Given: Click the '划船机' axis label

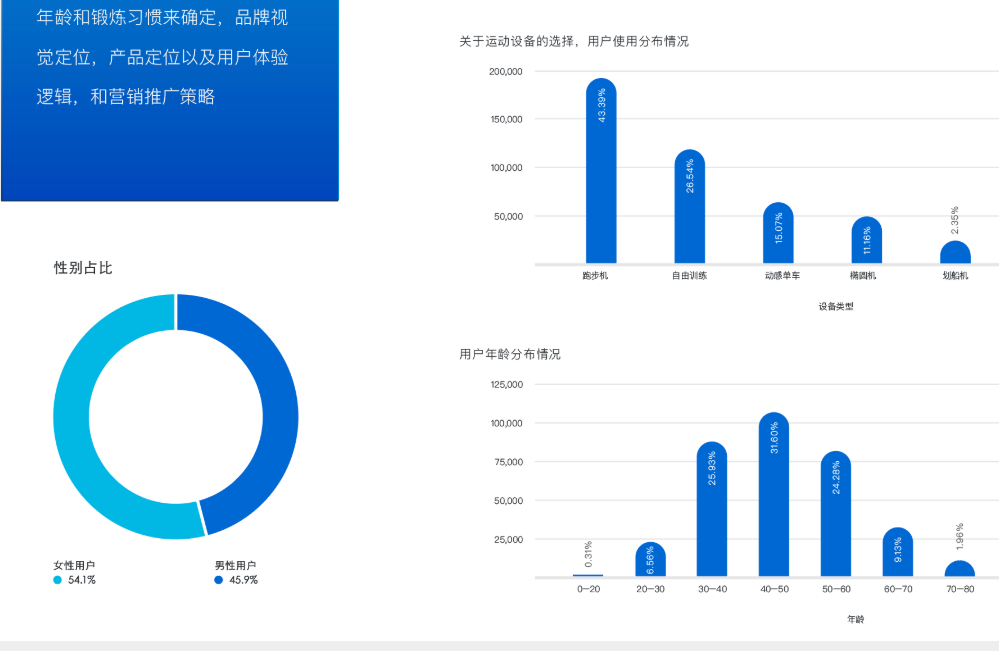Looking at the screenshot, I should pos(955,275).
